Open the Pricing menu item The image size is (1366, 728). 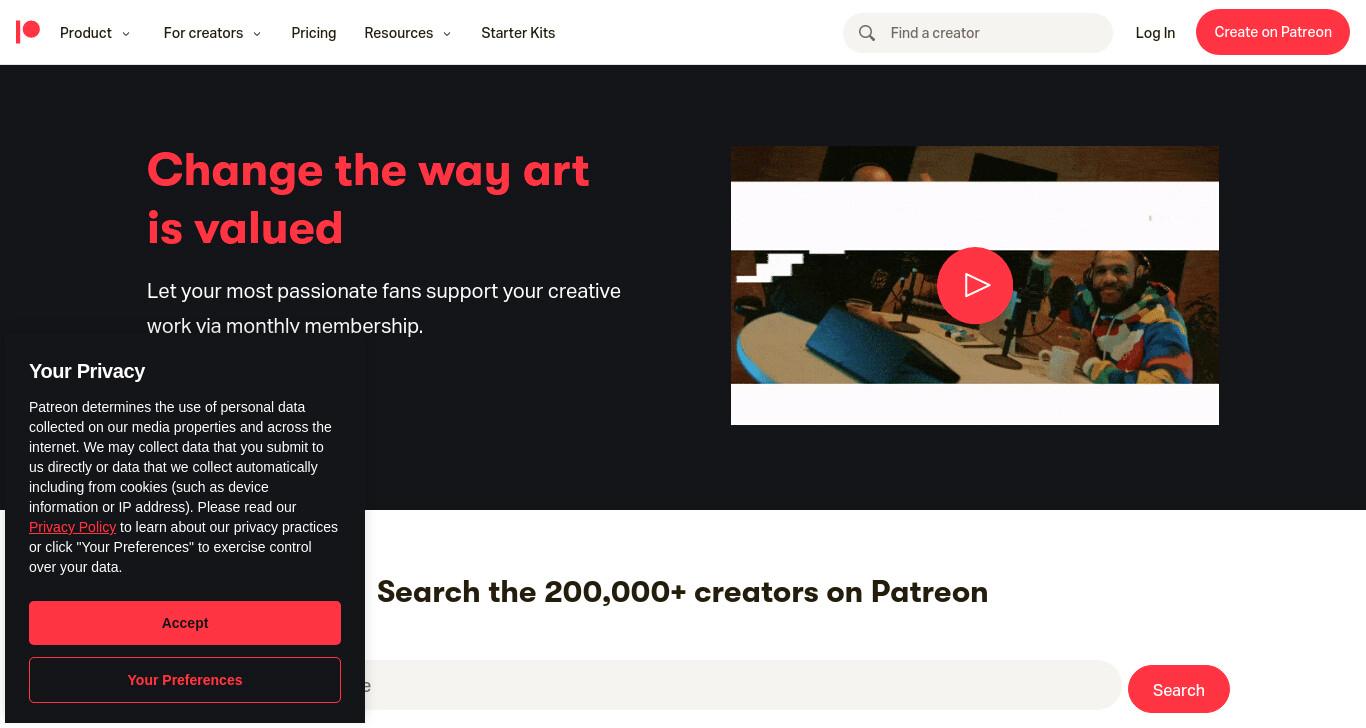[314, 33]
